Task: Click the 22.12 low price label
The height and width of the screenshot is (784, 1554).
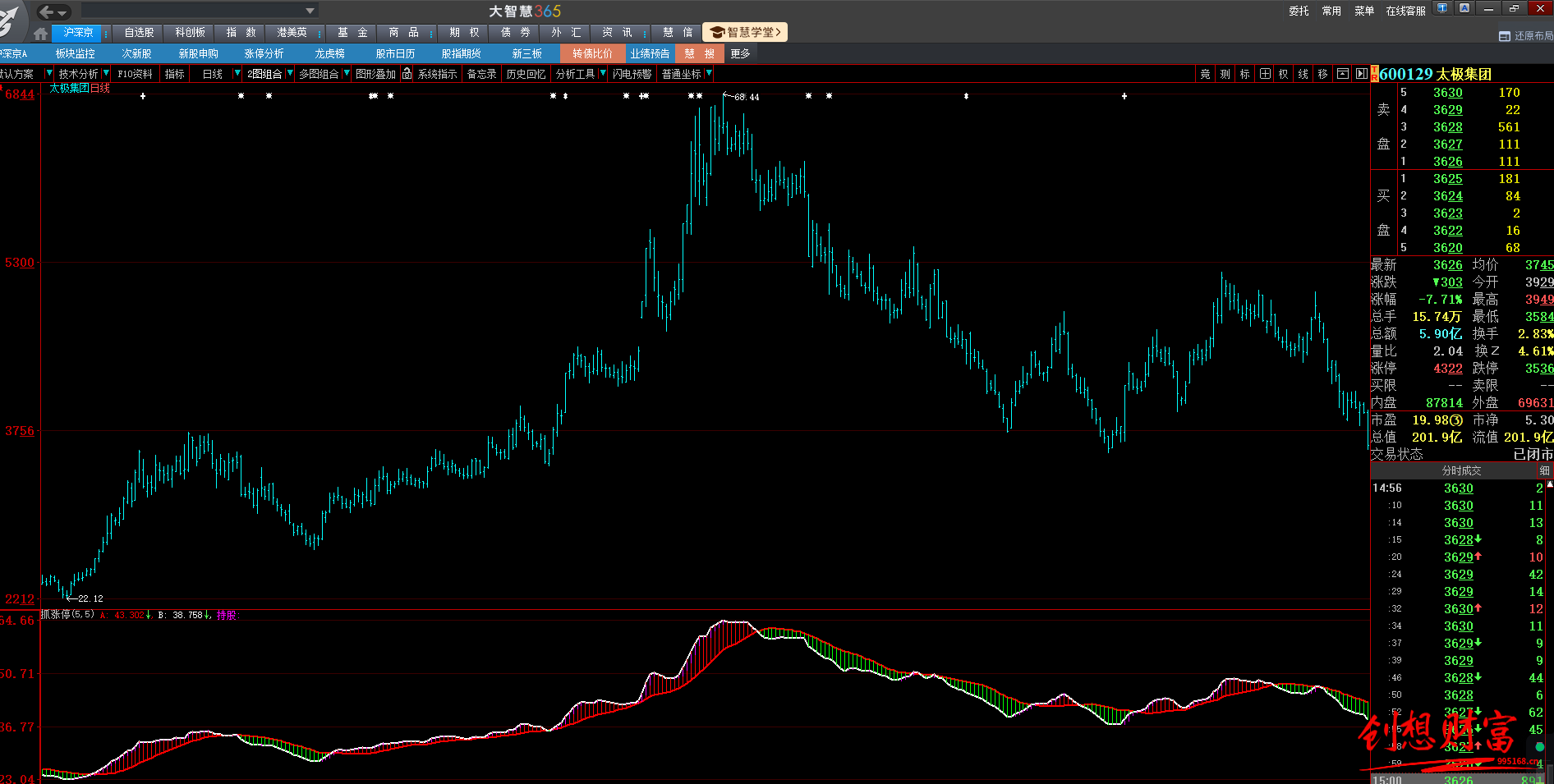Action: click(x=90, y=598)
